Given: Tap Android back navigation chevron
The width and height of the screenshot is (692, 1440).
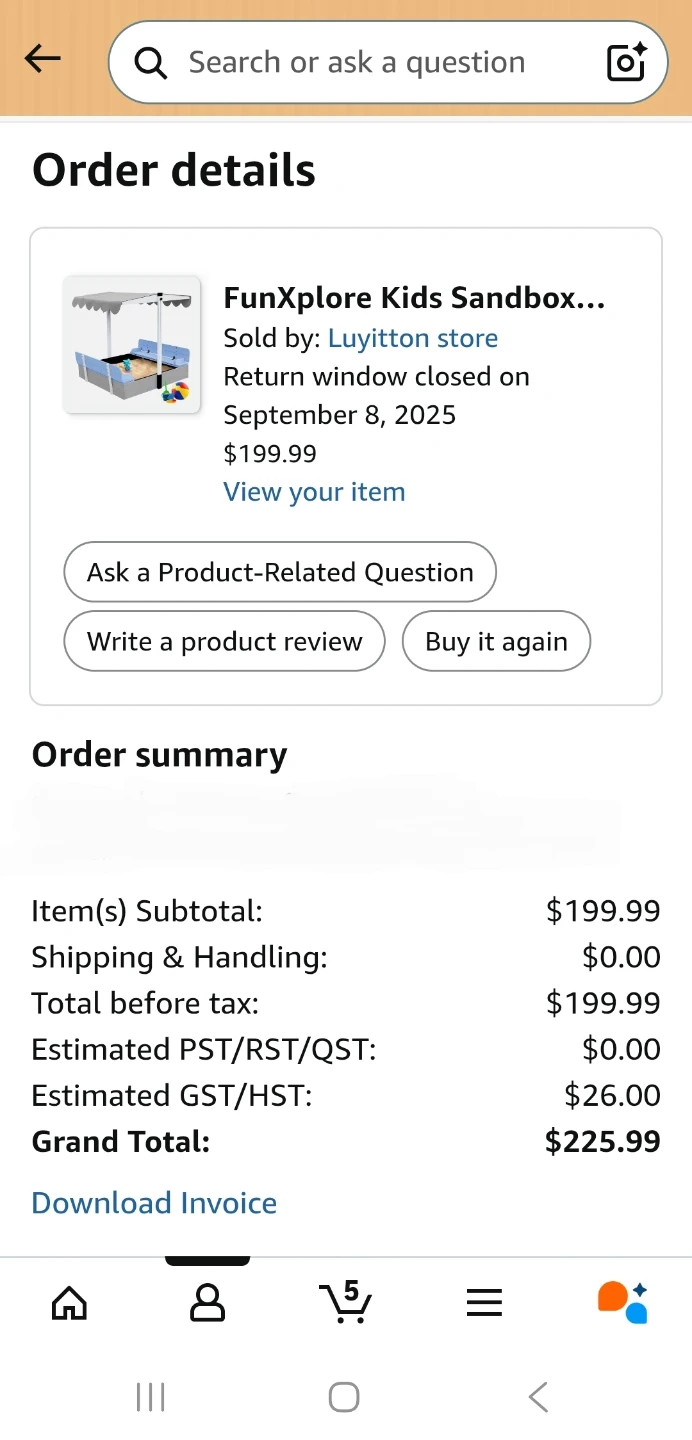Looking at the screenshot, I should click(x=538, y=1397).
